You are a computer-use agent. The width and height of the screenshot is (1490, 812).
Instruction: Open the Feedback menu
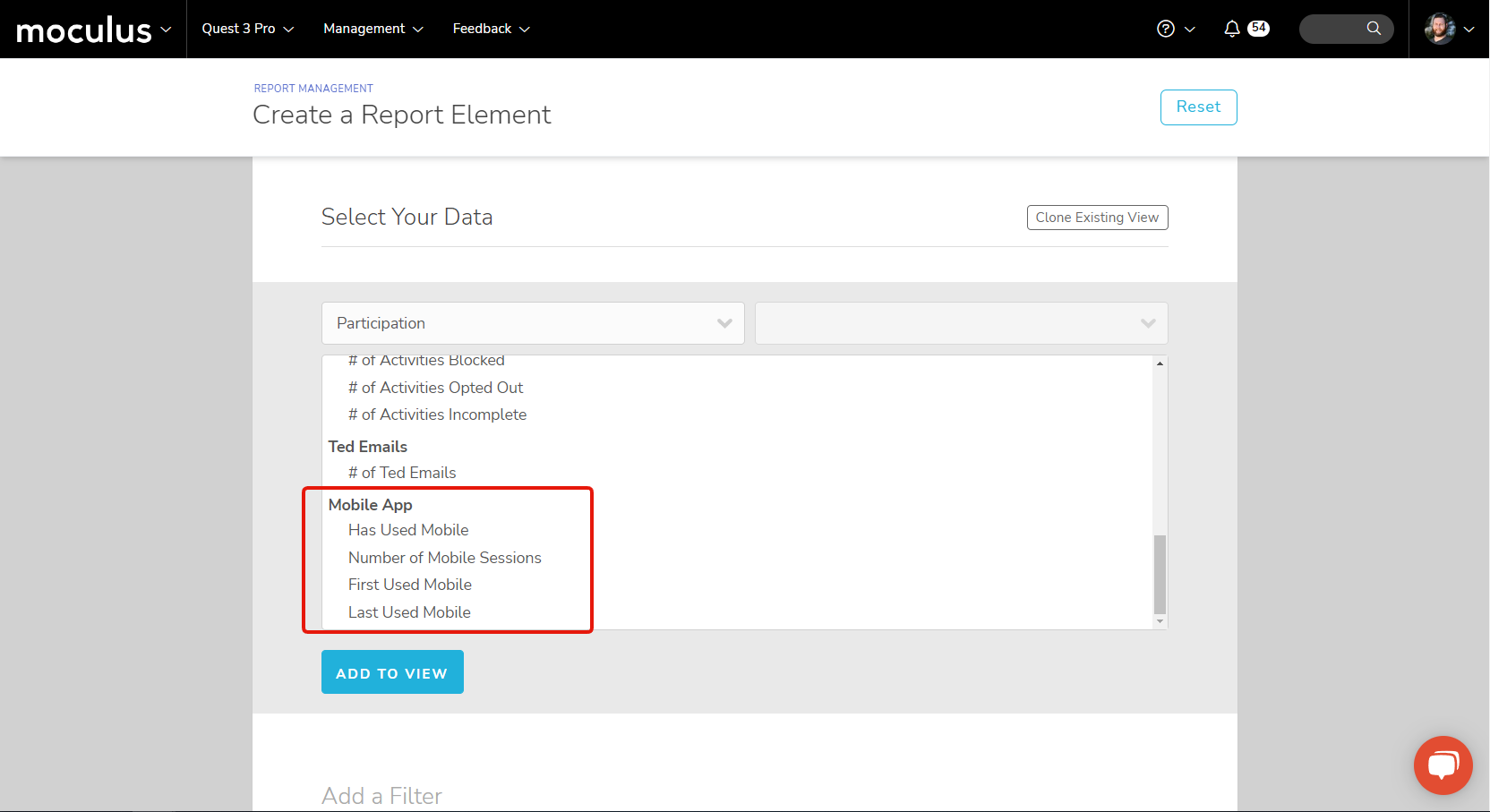[x=491, y=29]
